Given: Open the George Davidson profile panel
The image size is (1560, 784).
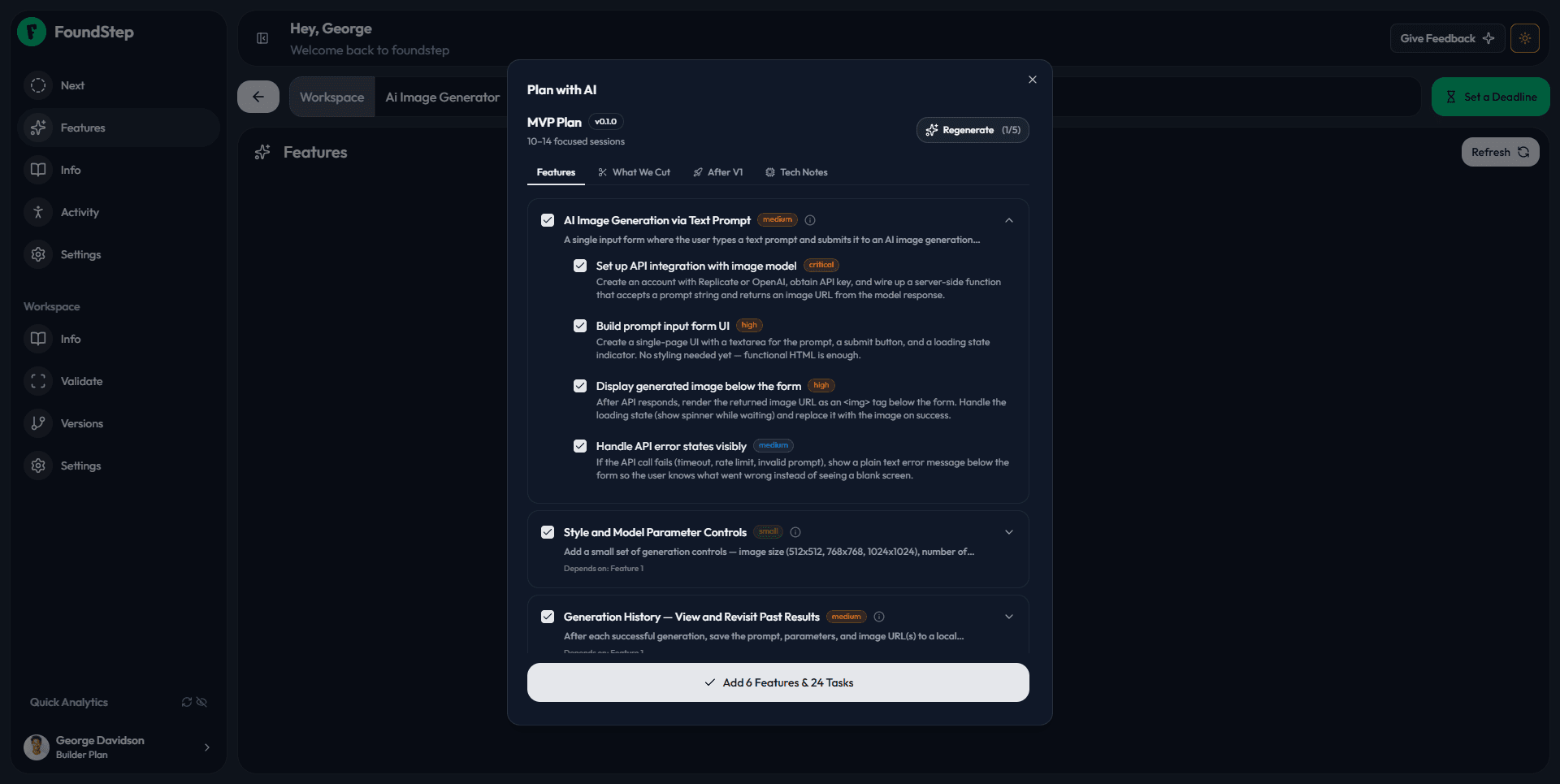Looking at the screenshot, I should pos(118,747).
